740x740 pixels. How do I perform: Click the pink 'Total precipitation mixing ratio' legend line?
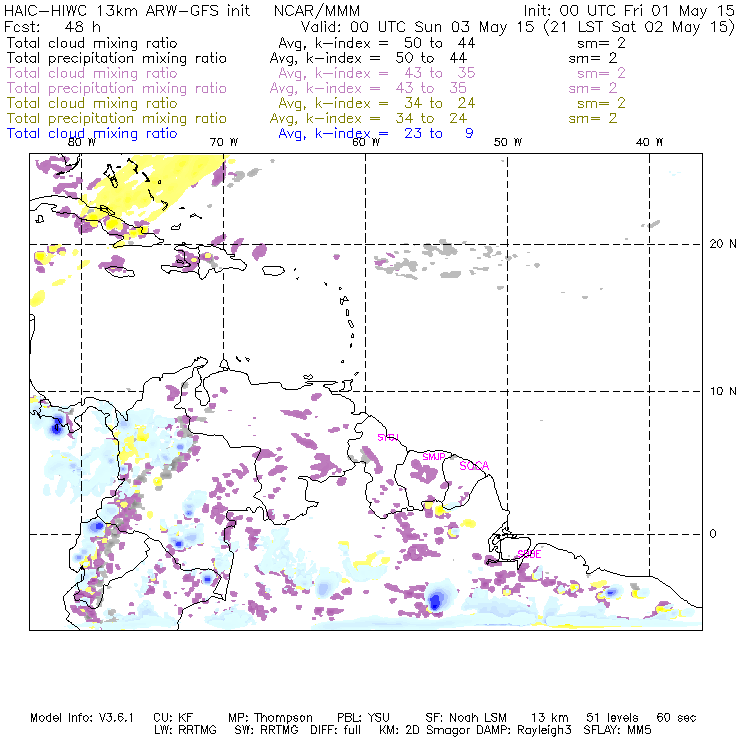tap(117, 88)
